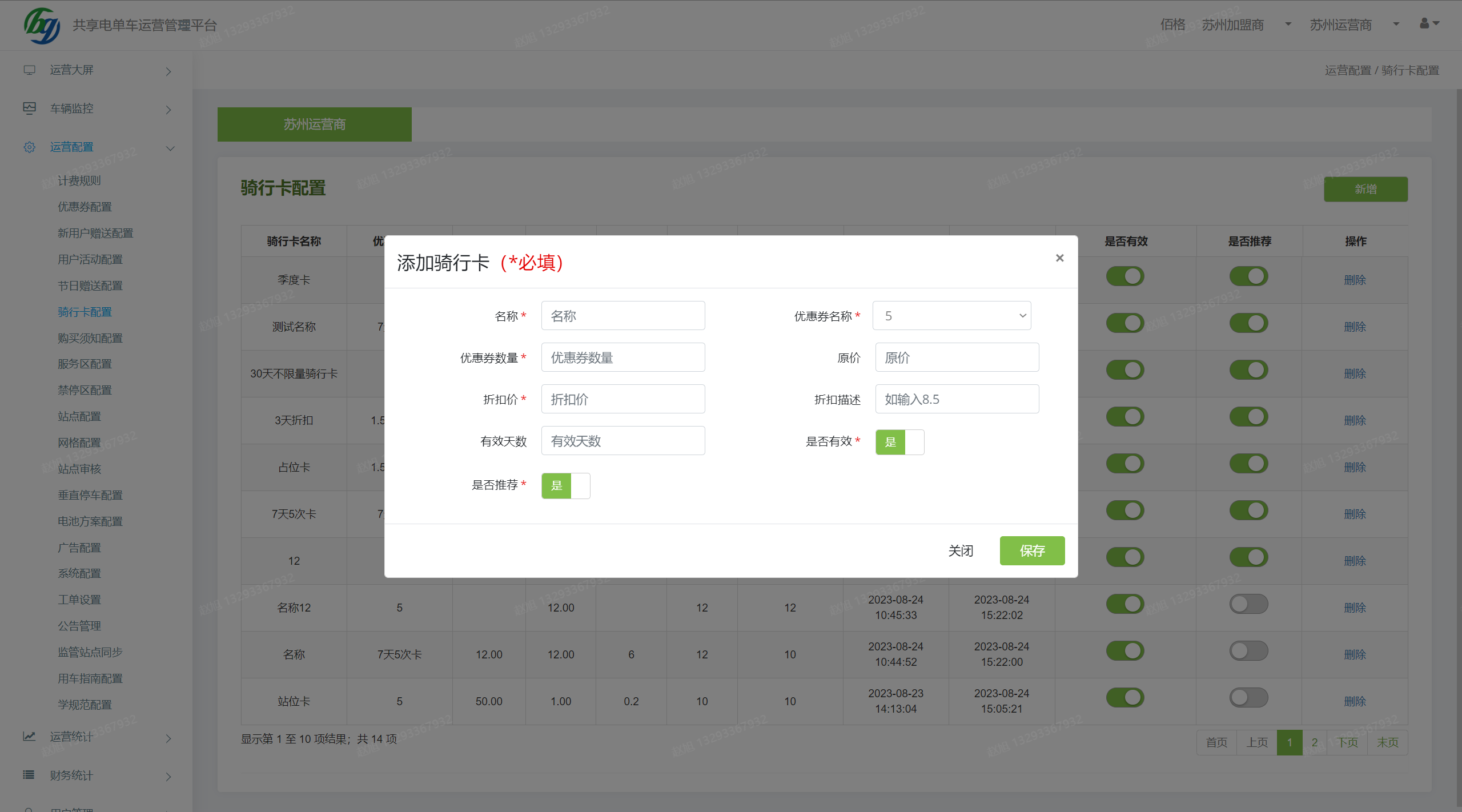The height and width of the screenshot is (812, 1462).
Task: Open the 苏州加盟商 dropdown arrow
Action: click(x=1288, y=25)
